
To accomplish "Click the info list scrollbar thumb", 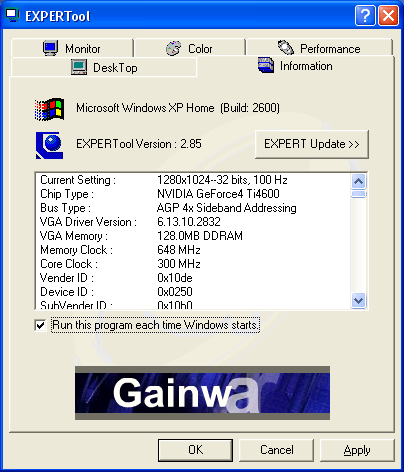I will point(359,194).
